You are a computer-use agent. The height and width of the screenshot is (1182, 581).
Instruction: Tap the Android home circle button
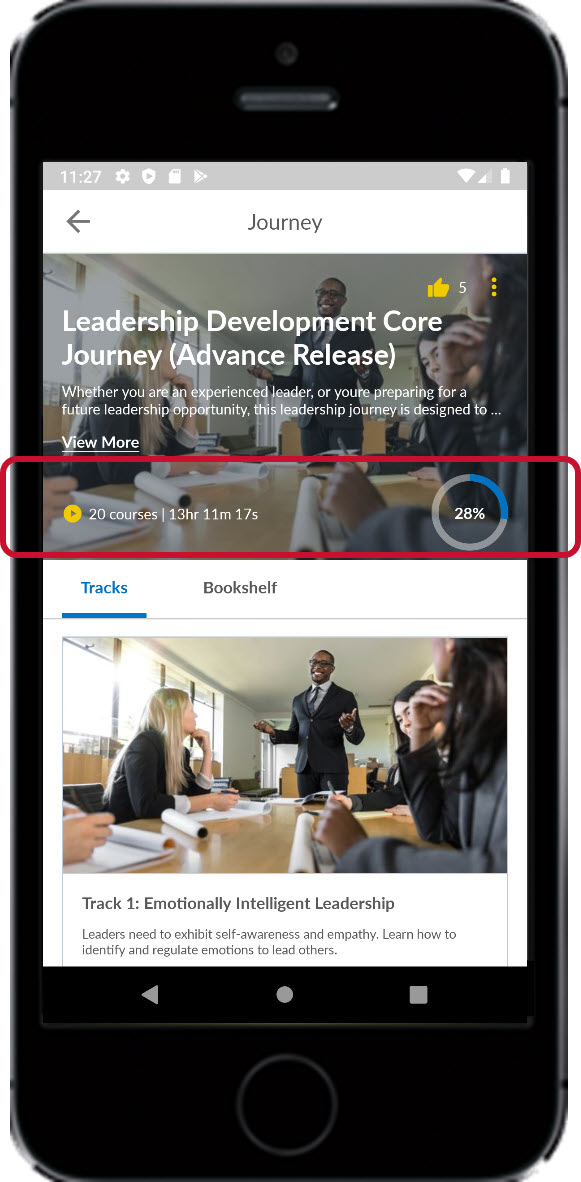285,995
